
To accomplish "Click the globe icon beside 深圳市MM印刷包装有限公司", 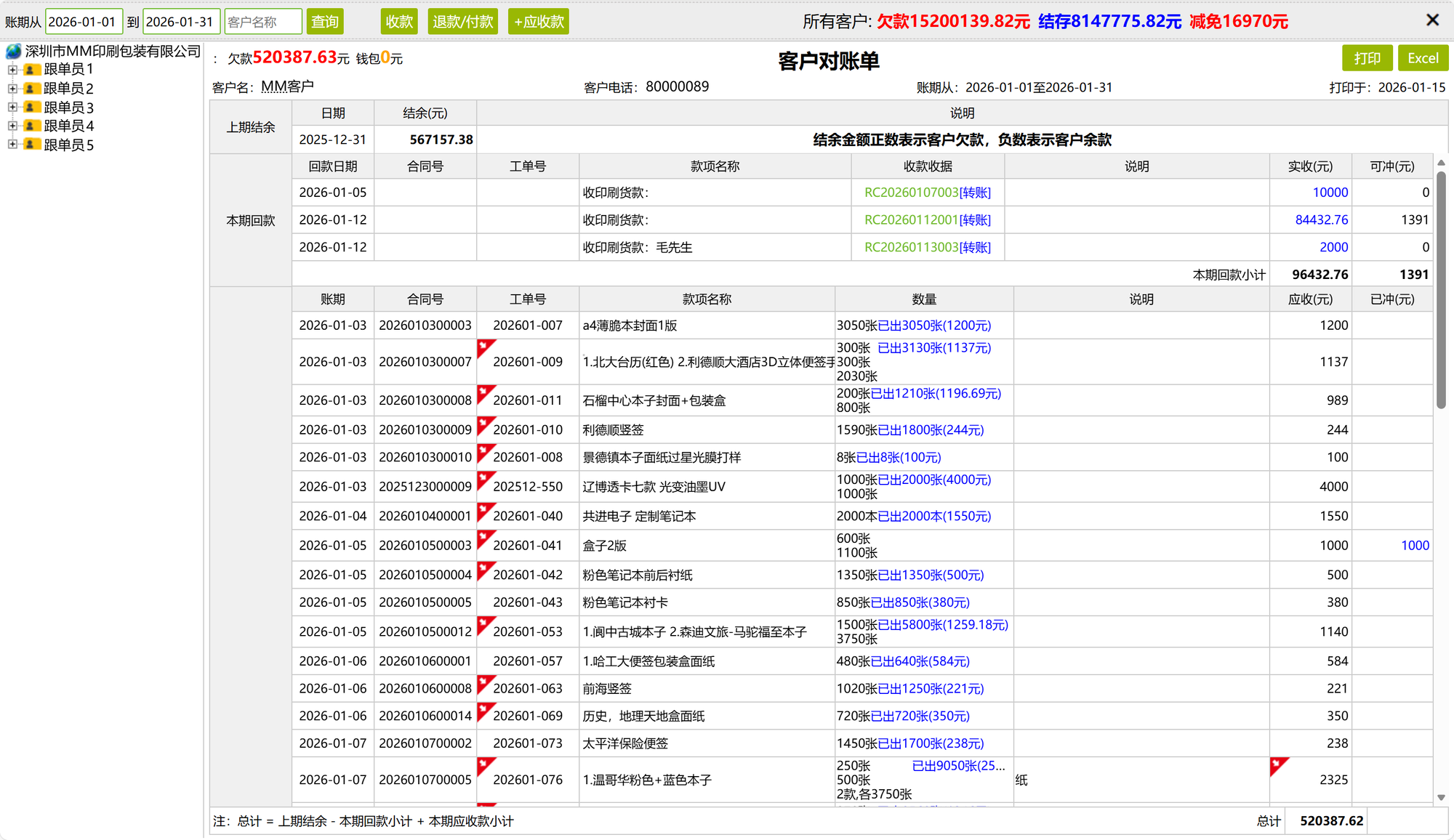I will pyautogui.click(x=14, y=52).
